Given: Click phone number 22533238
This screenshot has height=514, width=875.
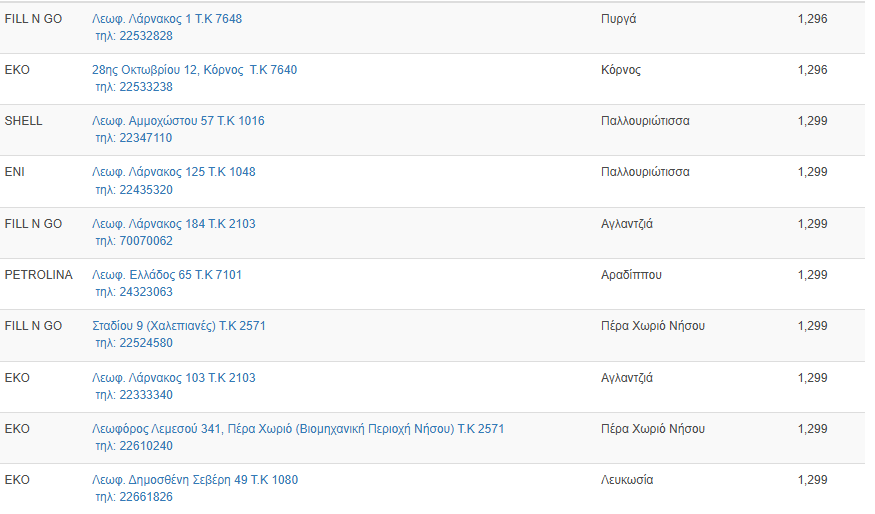Looking at the screenshot, I should 134,87.
